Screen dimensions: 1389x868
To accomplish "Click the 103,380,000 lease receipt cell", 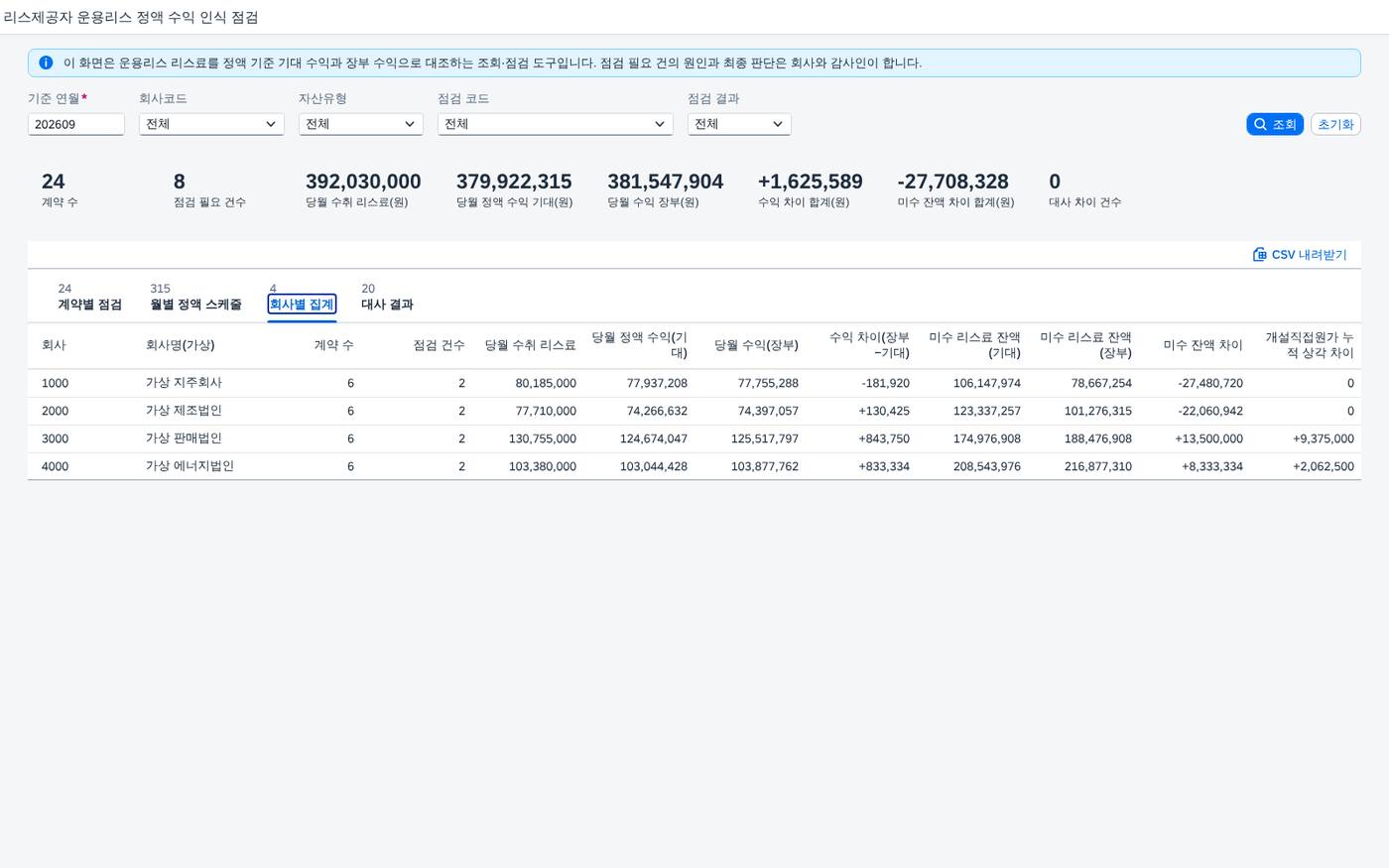I will click(543, 466).
